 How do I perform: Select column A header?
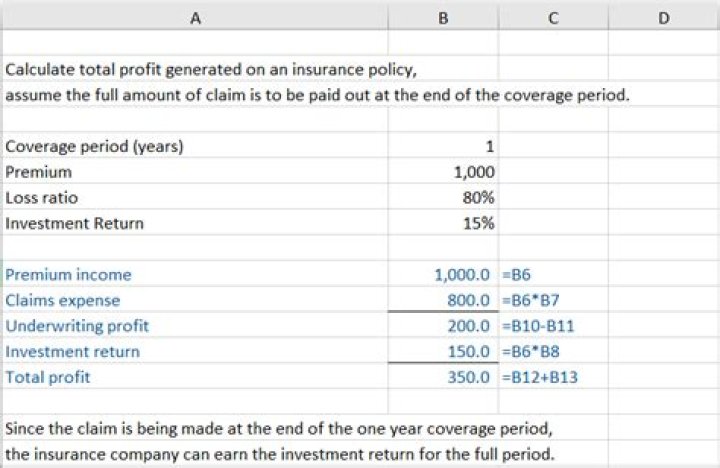pyautogui.click(x=195, y=17)
